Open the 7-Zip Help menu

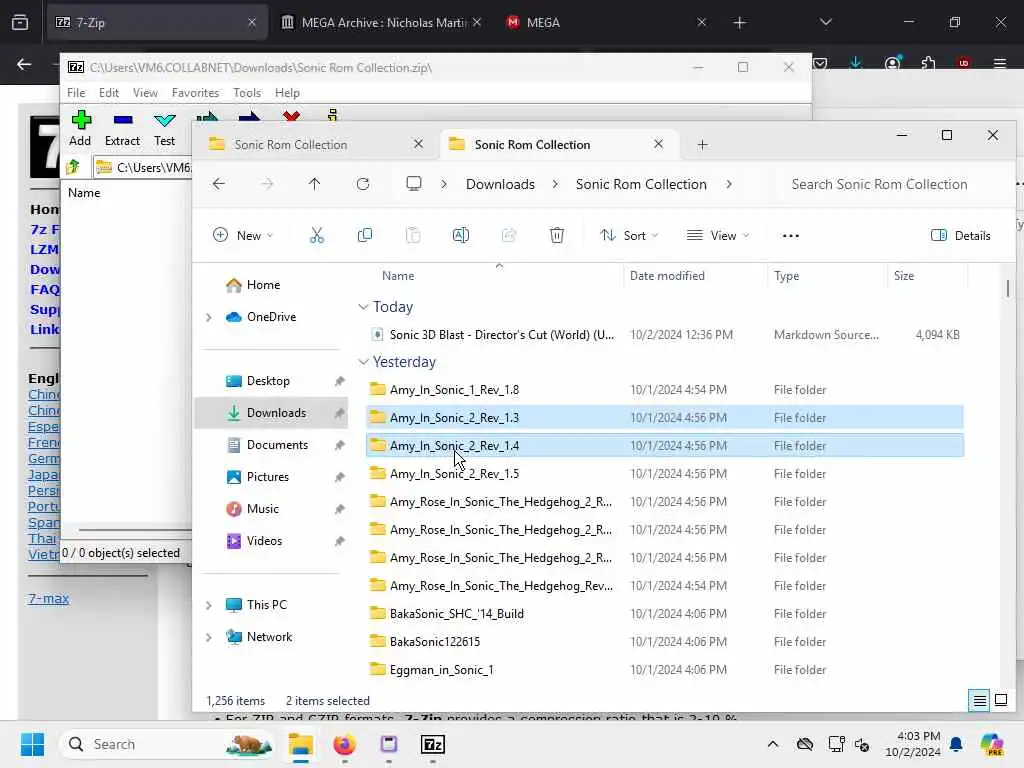[287, 93]
